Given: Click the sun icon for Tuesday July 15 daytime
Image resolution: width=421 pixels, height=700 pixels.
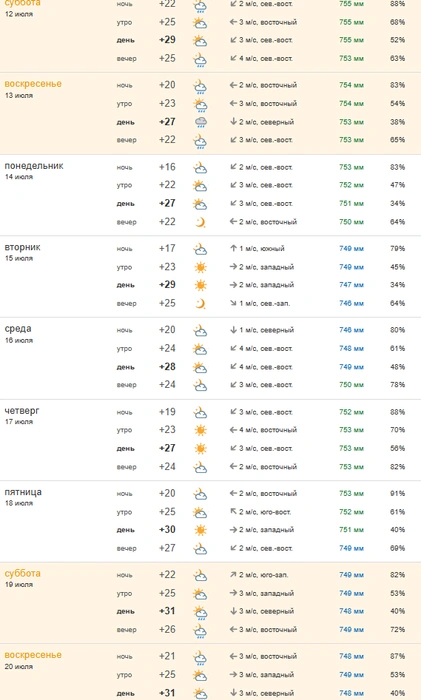Looking at the screenshot, I should (200, 285).
